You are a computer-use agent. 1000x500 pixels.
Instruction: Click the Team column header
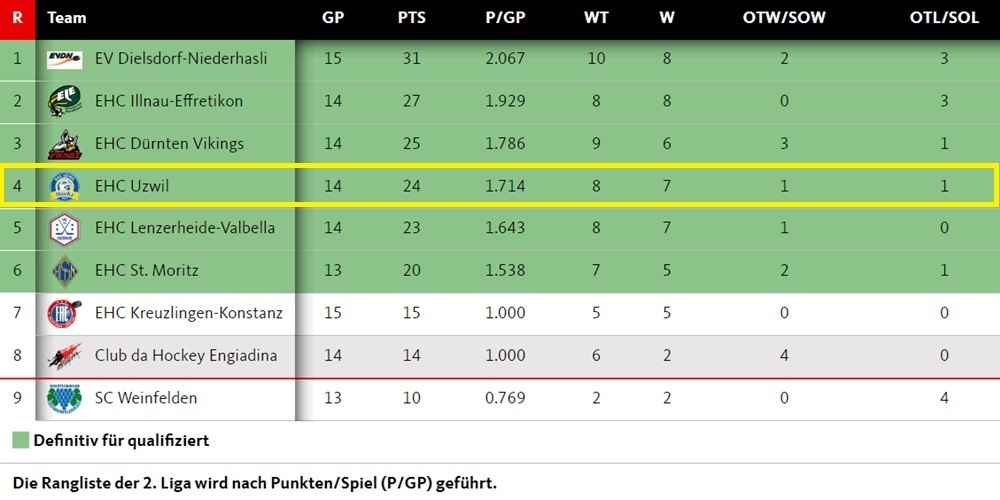point(67,18)
